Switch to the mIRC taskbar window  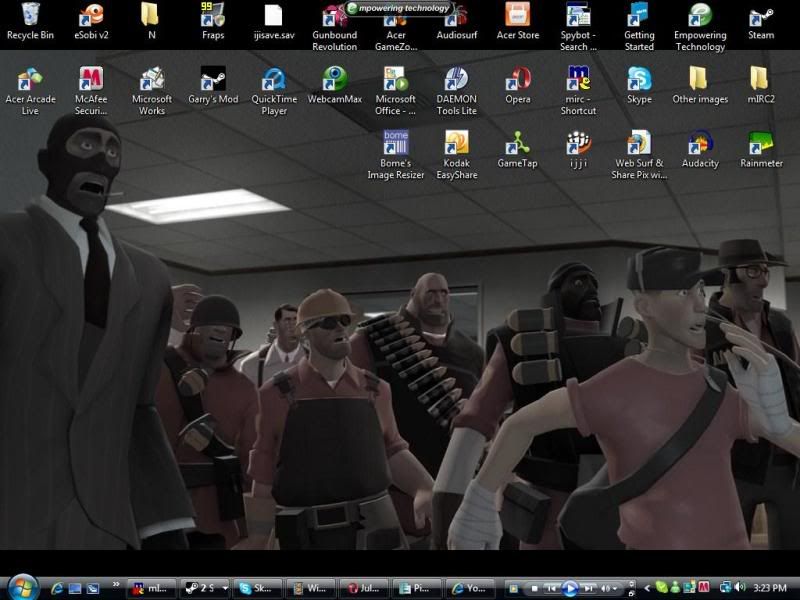tap(150, 588)
